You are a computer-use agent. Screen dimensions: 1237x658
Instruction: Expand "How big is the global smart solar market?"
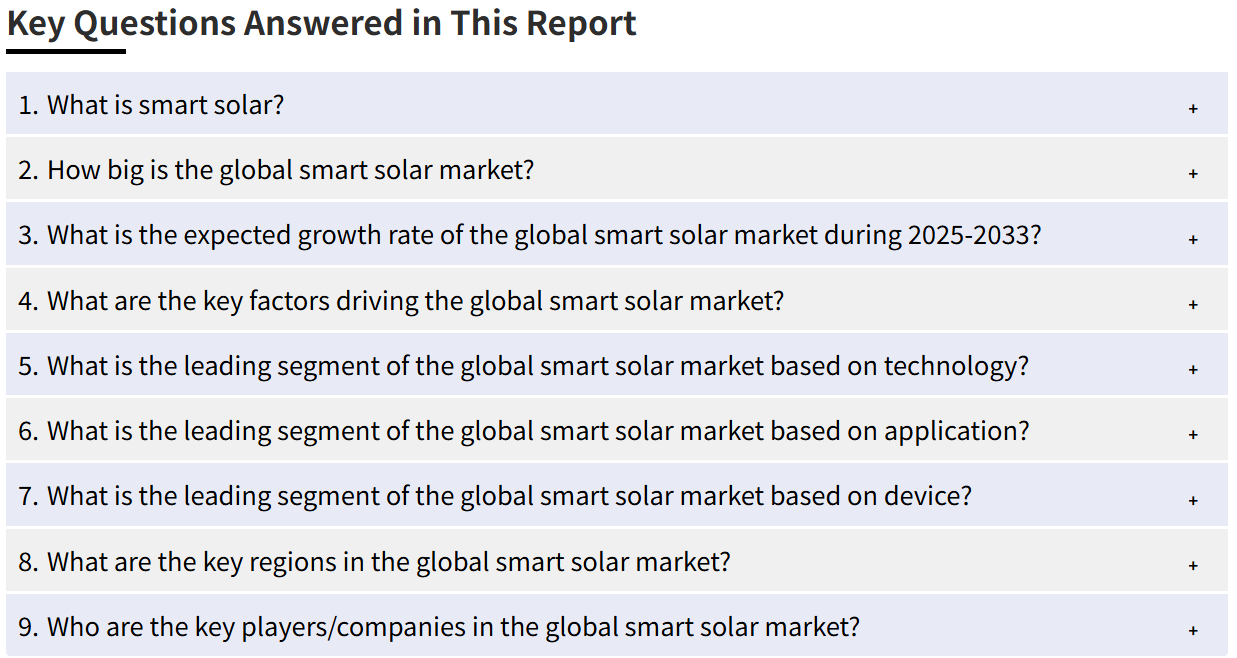point(291,170)
